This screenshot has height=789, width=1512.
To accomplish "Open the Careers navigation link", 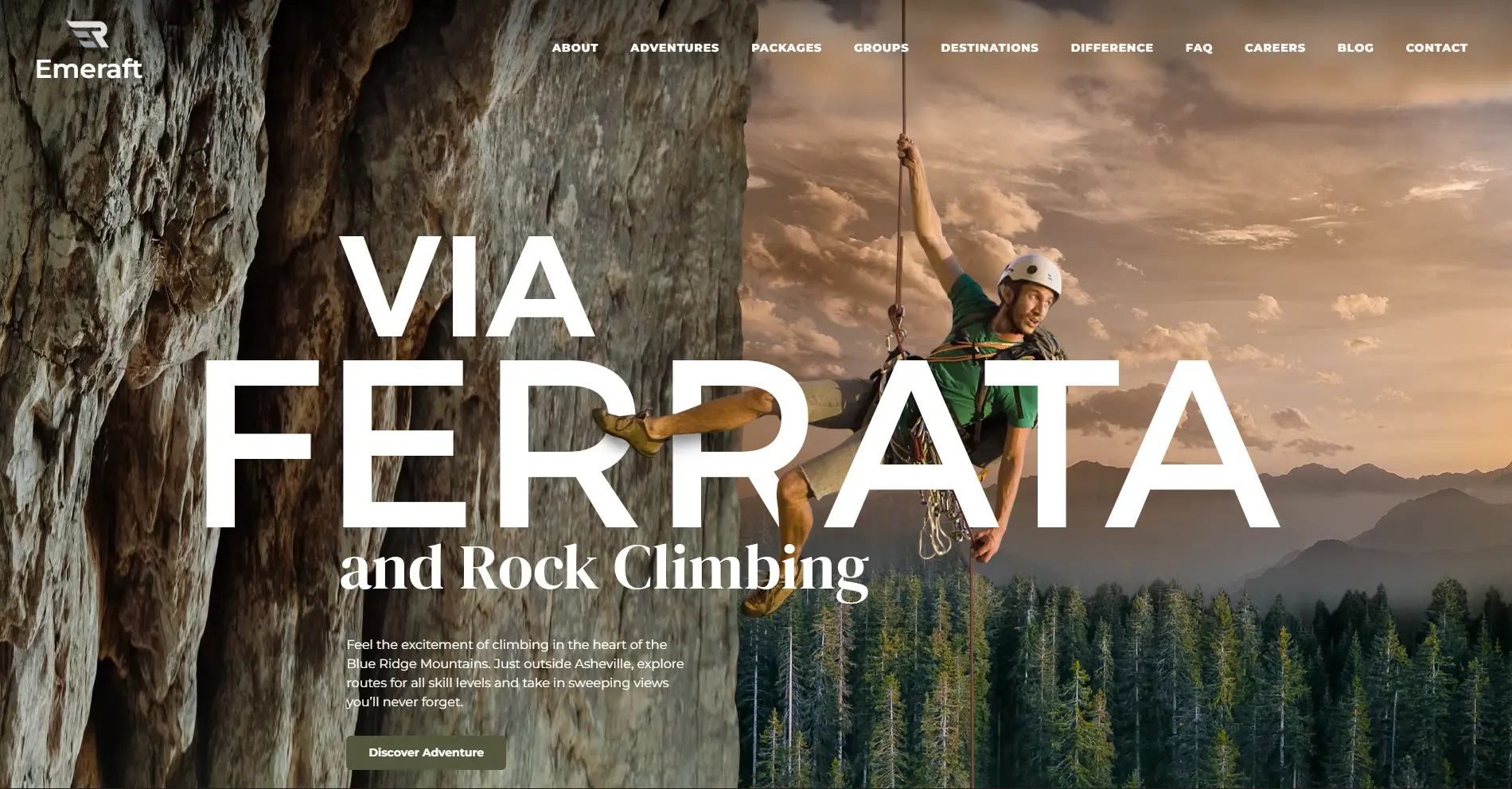I will tap(1275, 48).
